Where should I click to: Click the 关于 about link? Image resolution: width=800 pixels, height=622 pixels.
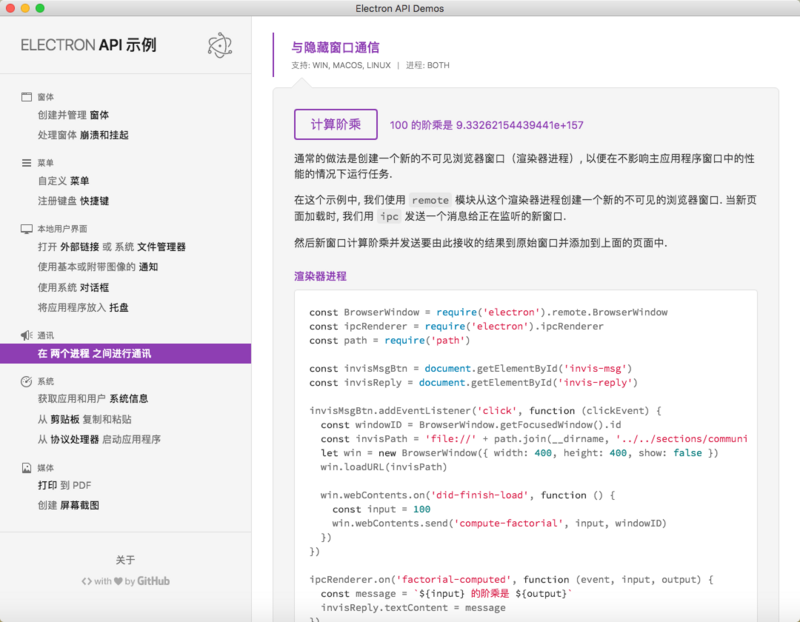point(126,560)
